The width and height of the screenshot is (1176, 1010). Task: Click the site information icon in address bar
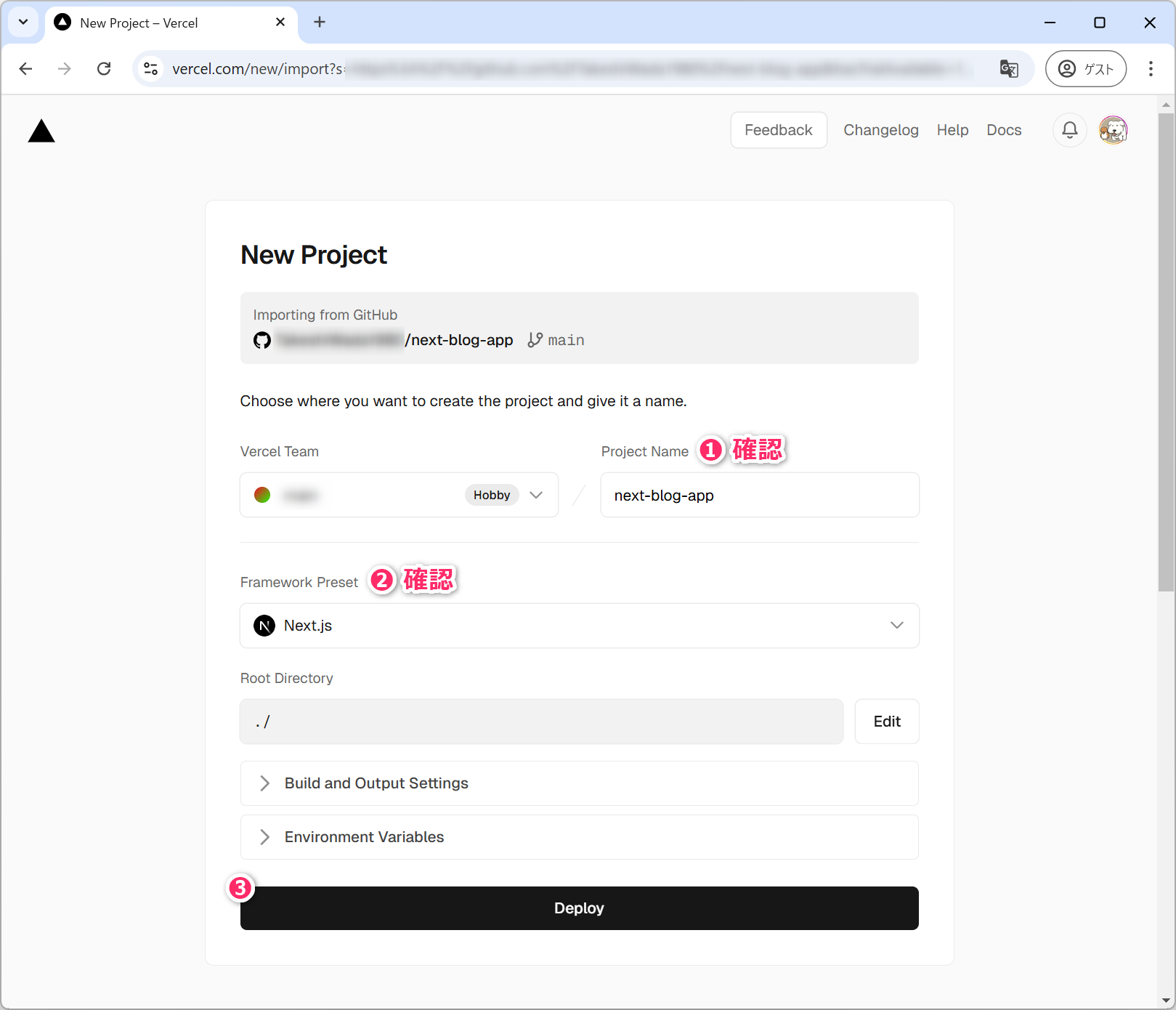pyautogui.click(x=151, y=69)
